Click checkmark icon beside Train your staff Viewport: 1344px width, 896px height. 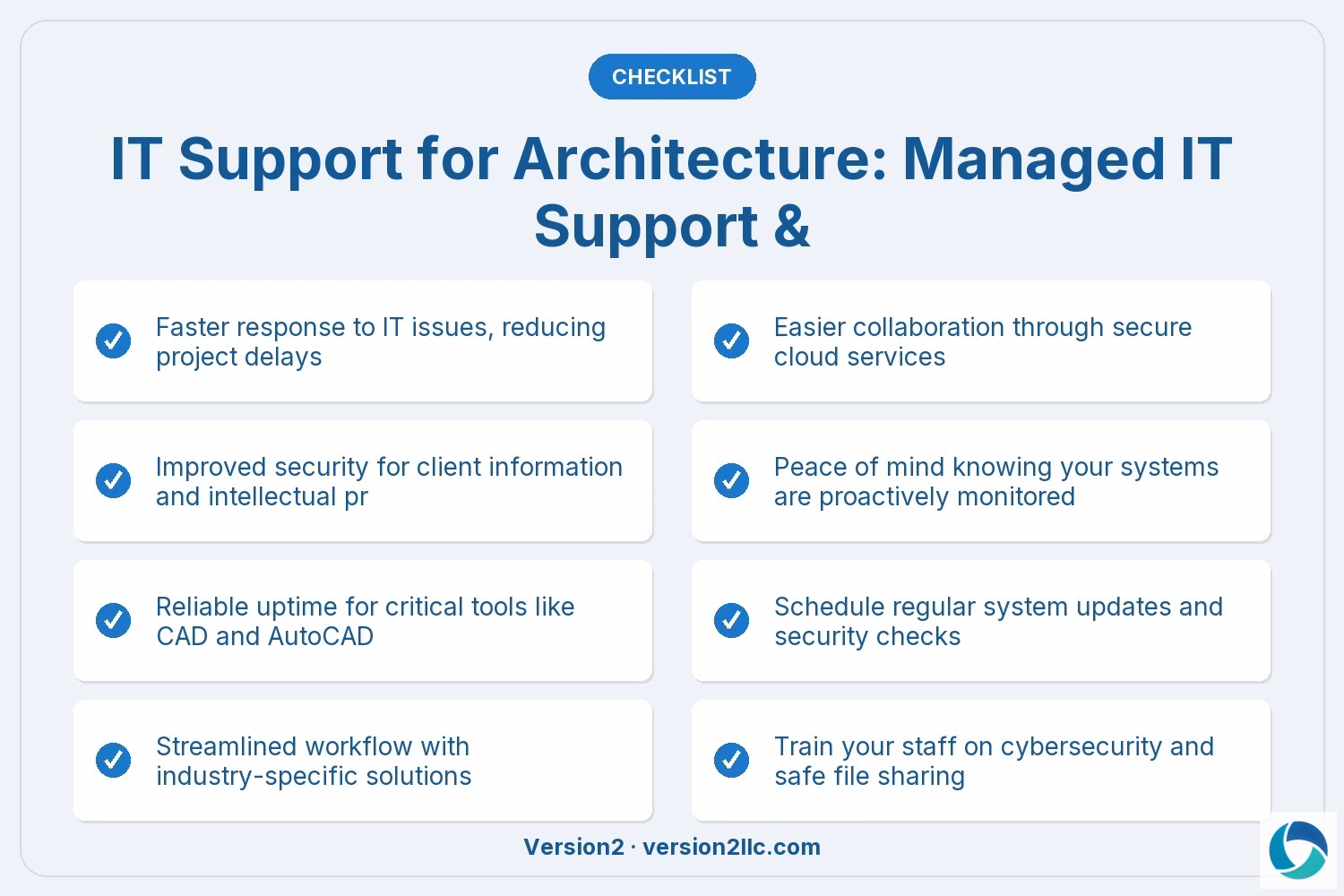pyautogui.click(x=732, y=761)
